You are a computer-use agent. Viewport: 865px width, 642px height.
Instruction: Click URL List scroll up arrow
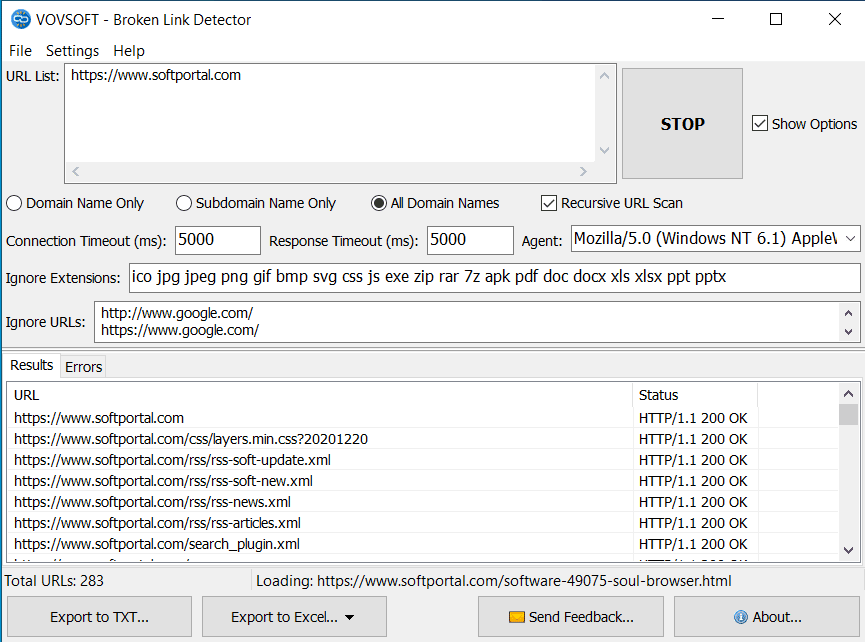(x=605, y=76)
